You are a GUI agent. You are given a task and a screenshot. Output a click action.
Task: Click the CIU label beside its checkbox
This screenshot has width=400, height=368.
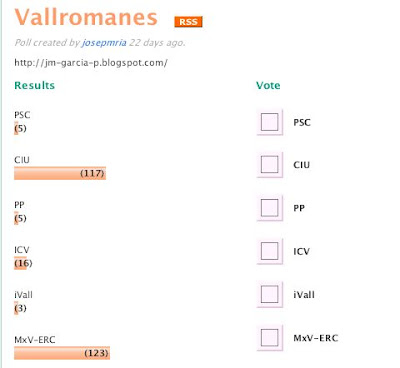pos(302,165)
